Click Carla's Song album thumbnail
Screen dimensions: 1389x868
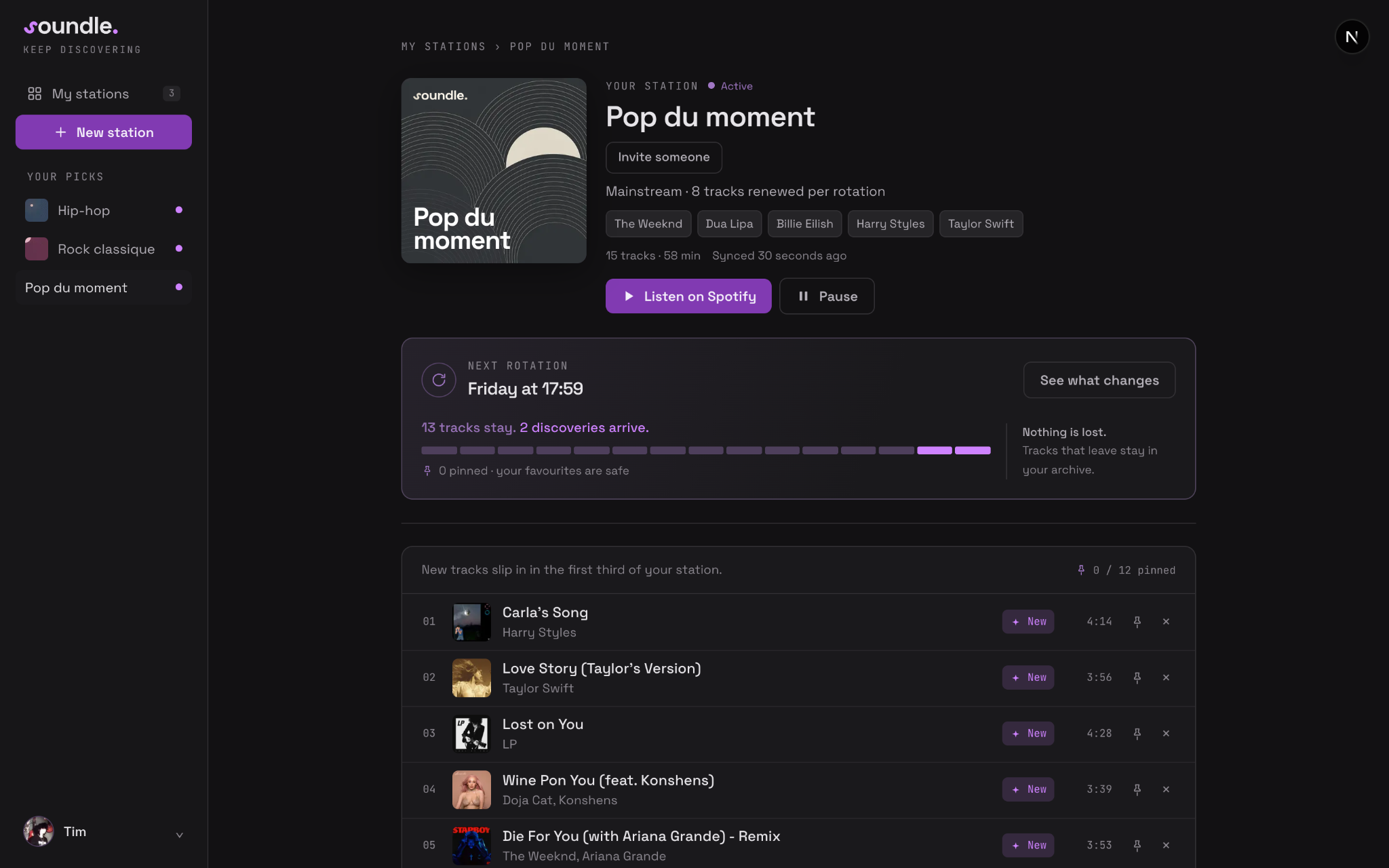471,622
